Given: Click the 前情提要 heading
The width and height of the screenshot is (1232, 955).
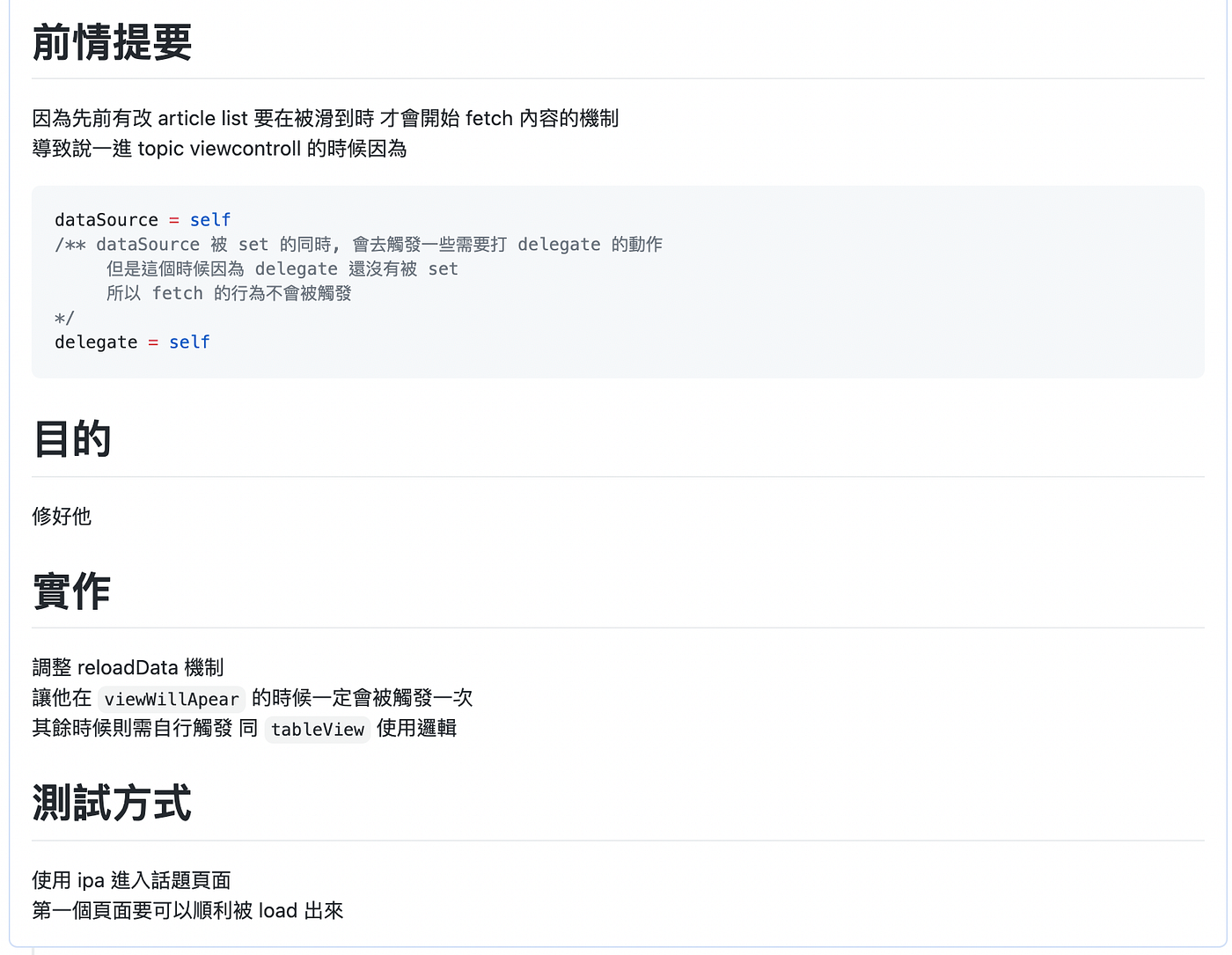Looking at the screenshot, I should (112, 42).
